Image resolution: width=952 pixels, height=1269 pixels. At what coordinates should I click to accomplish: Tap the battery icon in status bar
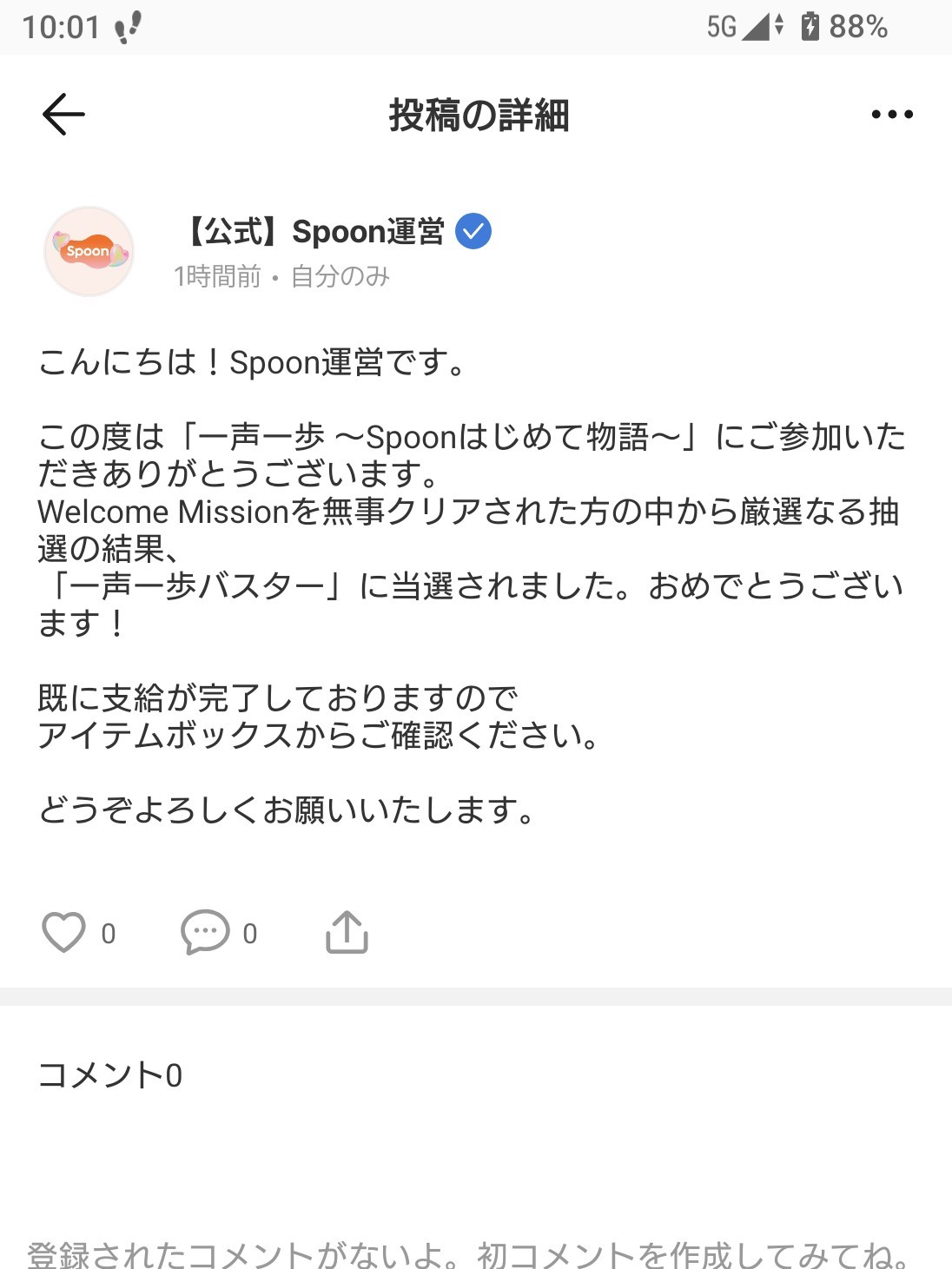(x=810, y=26)
